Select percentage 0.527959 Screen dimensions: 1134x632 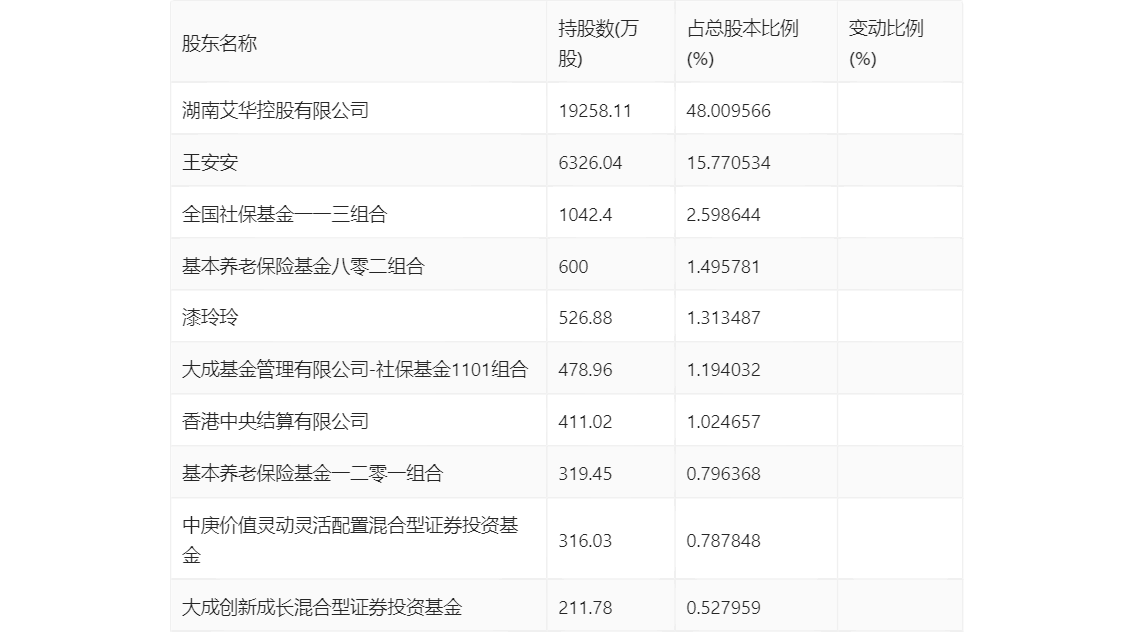[723, 607]
